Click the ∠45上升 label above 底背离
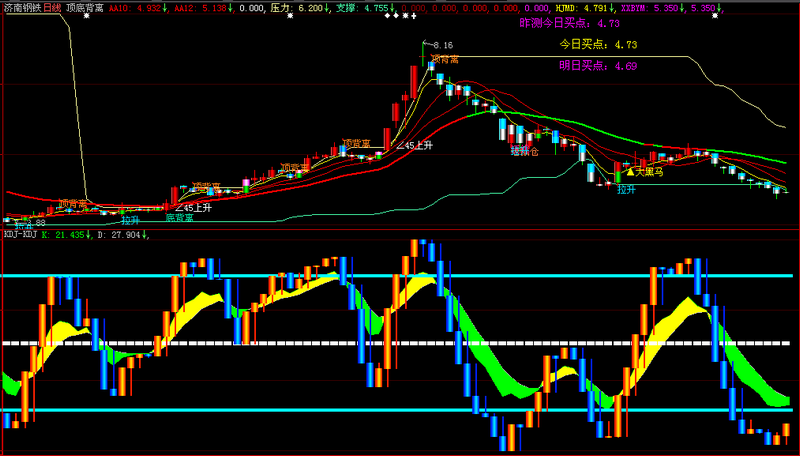Viewport: 800px width, 456px height. [x=193, y=208]
